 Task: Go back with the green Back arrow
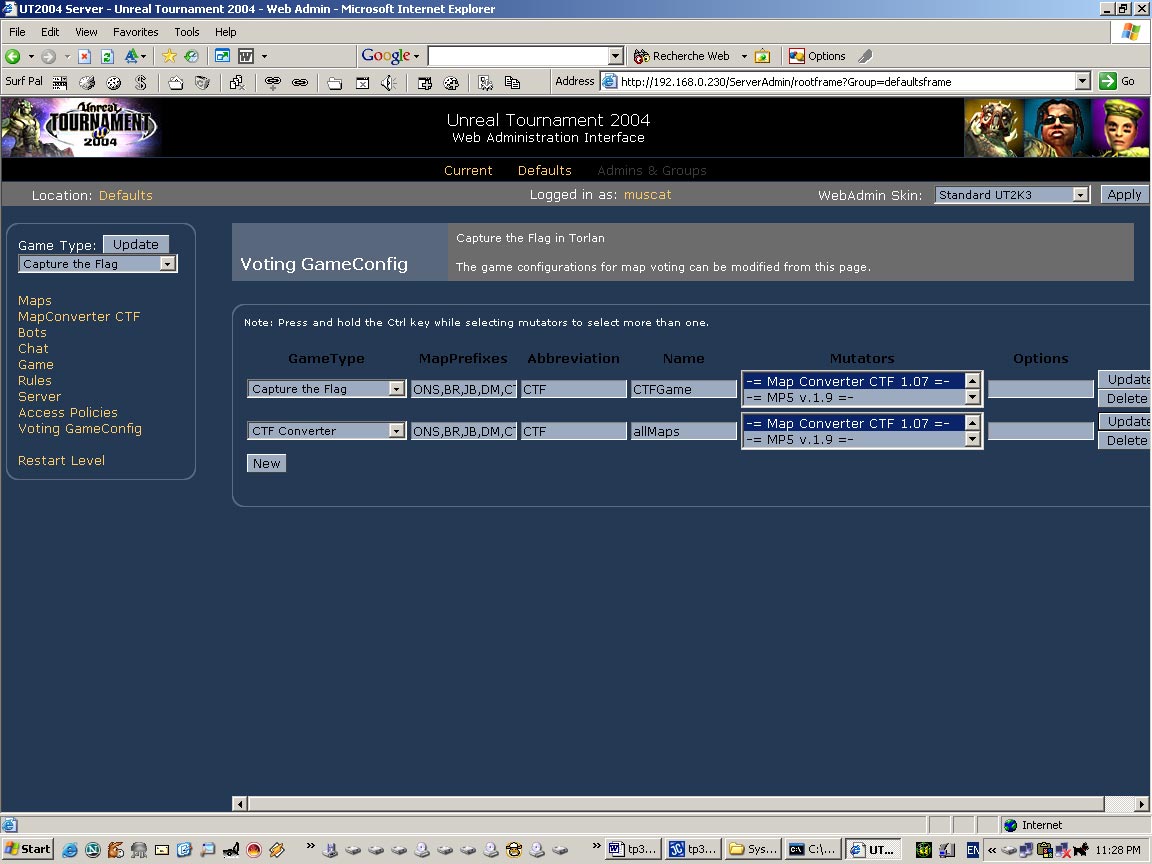tap(12, 56)
